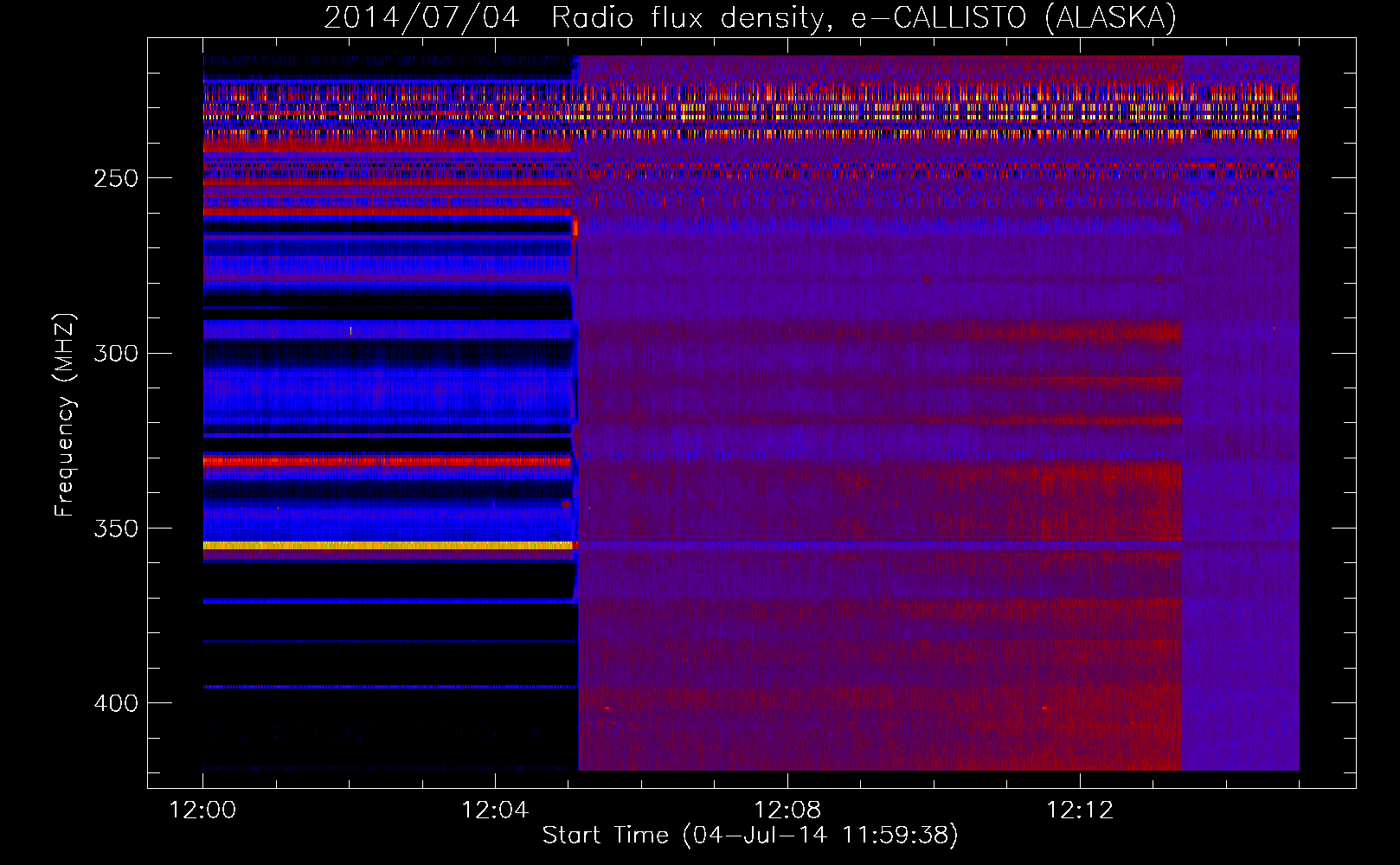This screenshot has height=865, width=1400.
Task: Click the 350 frequency tick label
Action: click(x=116, y=529)
